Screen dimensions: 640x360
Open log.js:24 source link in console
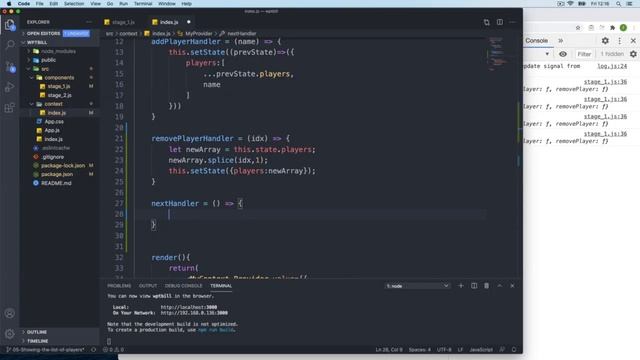point(612,66)
